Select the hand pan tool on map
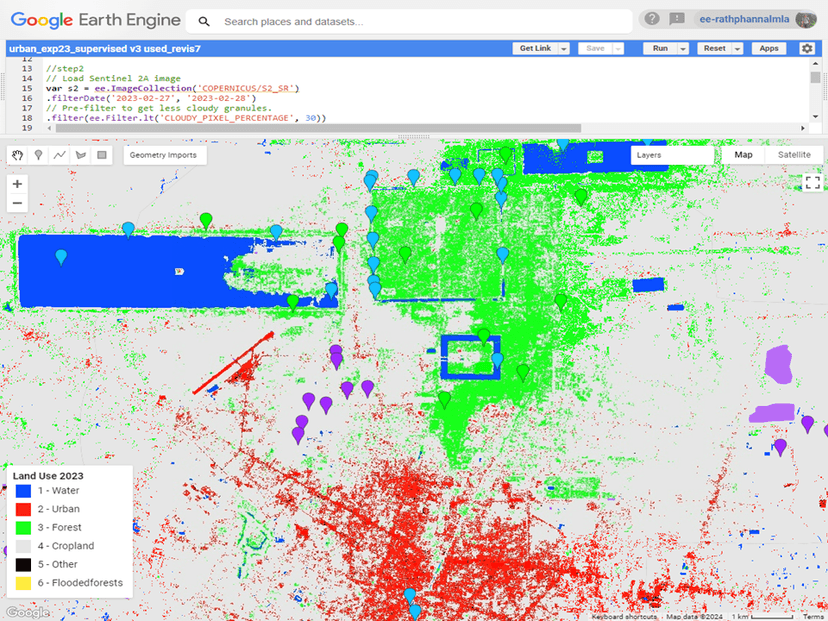Image resolution: width=828 pixels, height=621 pixels. coord(18,155)
